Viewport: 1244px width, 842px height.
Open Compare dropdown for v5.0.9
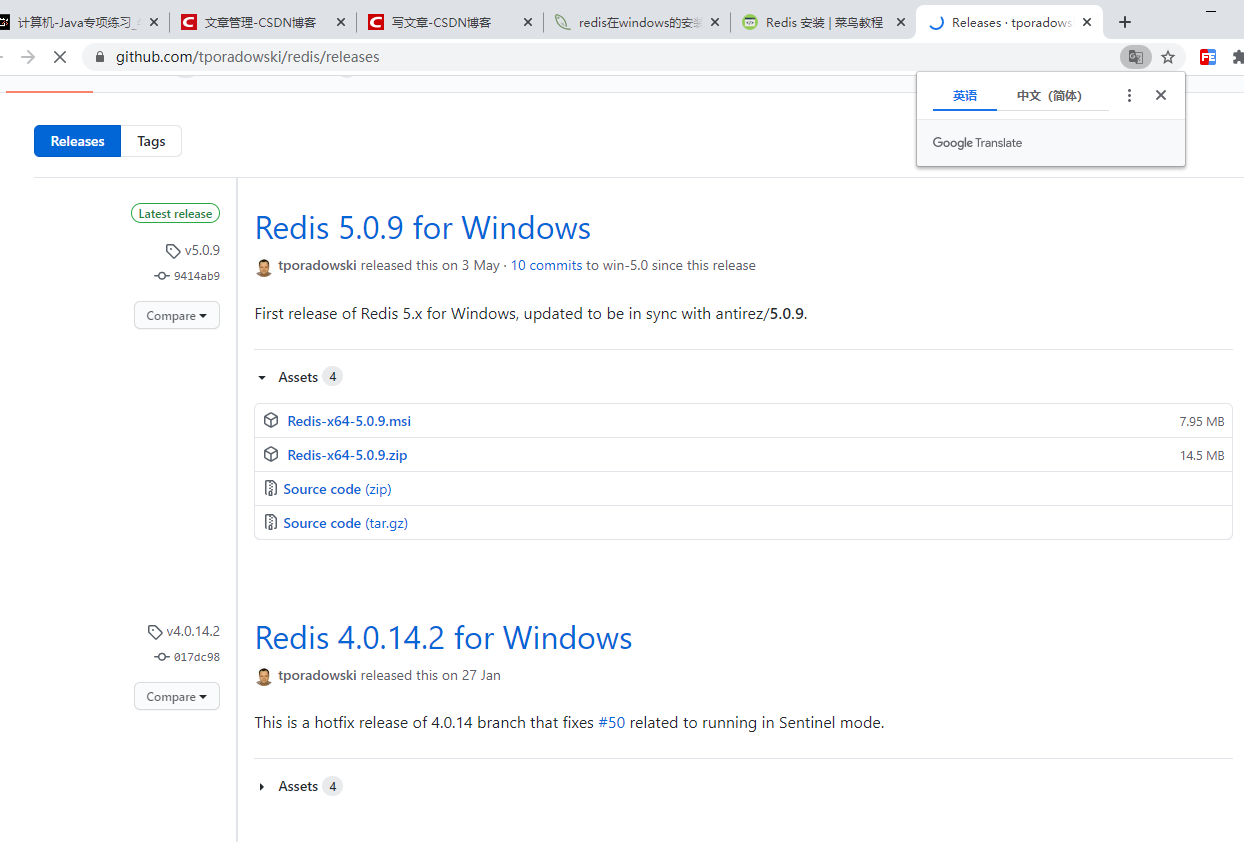pos(177,315)
